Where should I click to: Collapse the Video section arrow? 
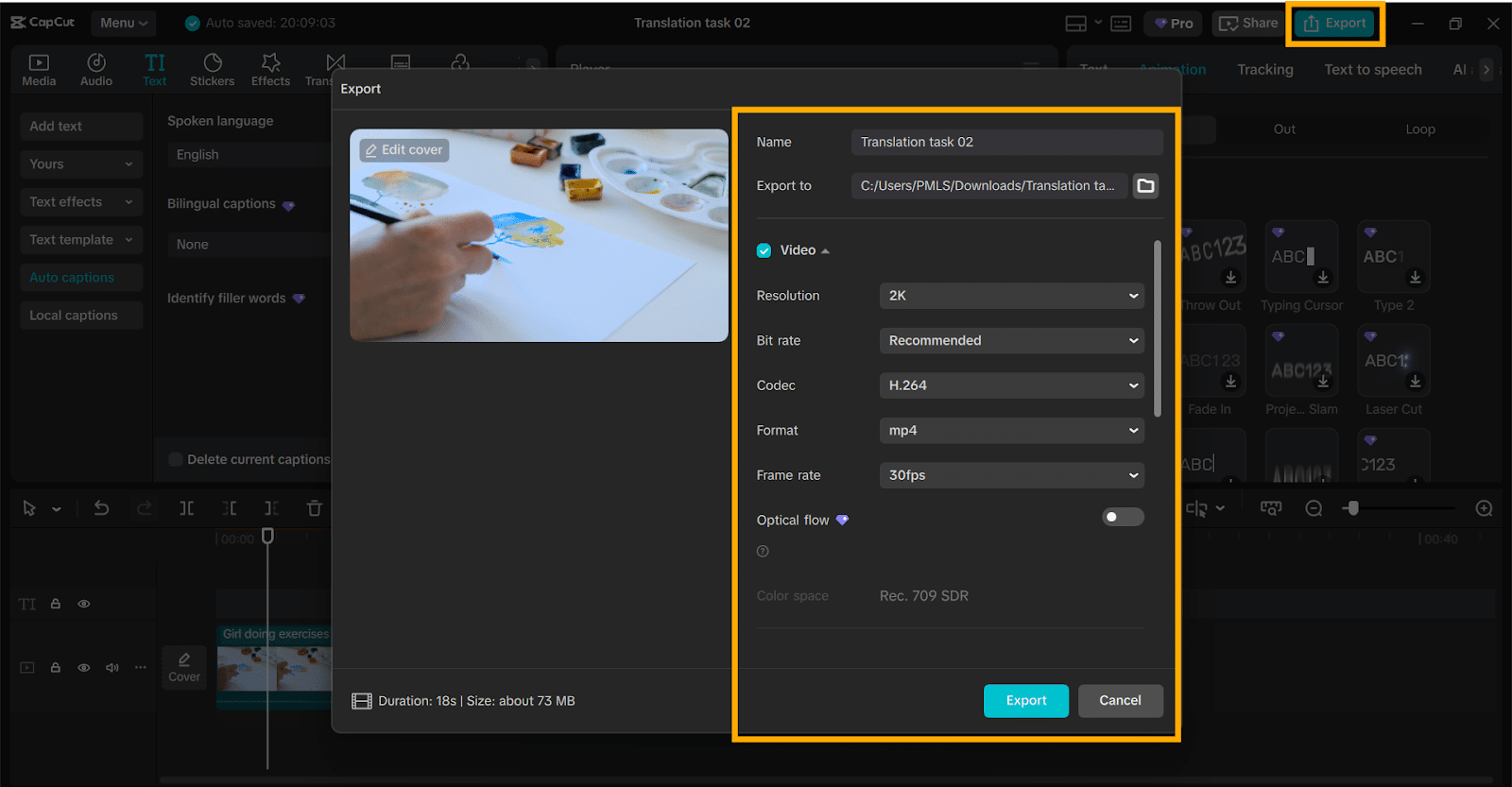click(x=825, y=251)
